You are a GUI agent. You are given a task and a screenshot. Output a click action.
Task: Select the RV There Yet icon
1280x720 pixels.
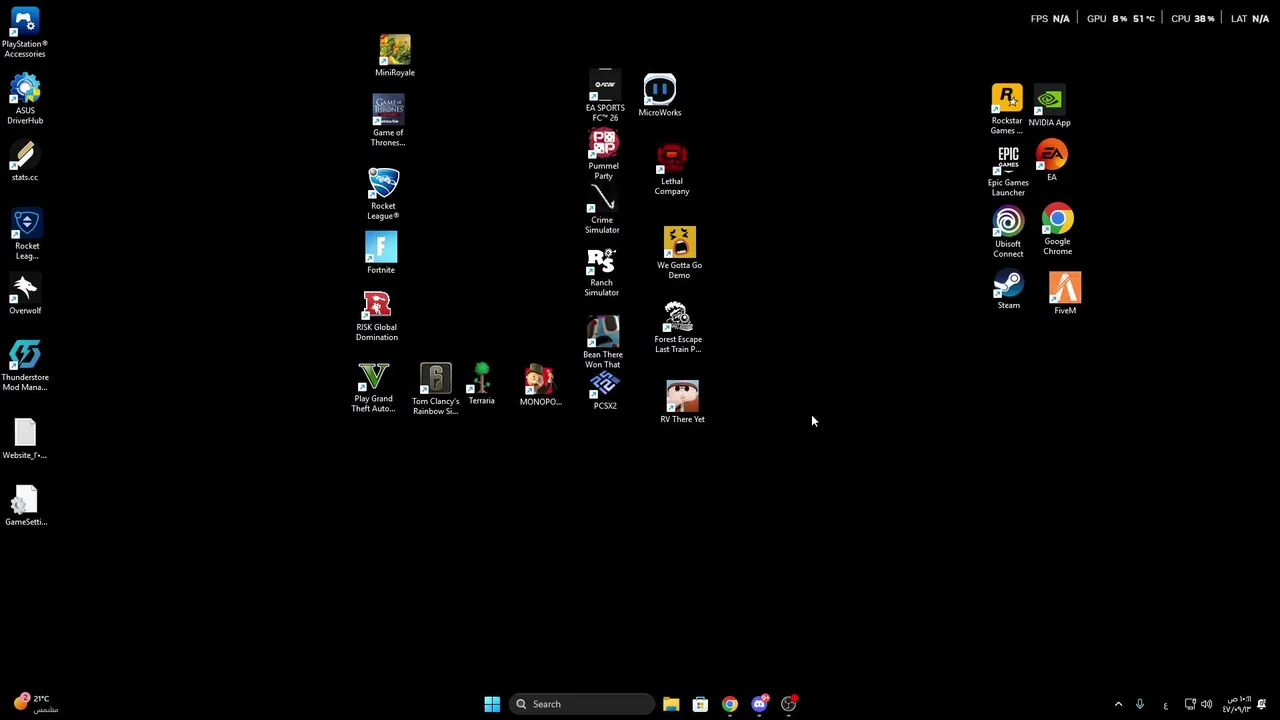[x=682, y=402]
